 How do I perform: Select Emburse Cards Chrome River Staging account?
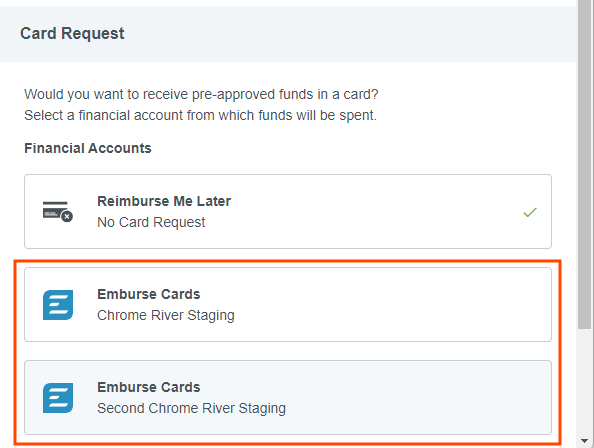[x=288, y=304]
